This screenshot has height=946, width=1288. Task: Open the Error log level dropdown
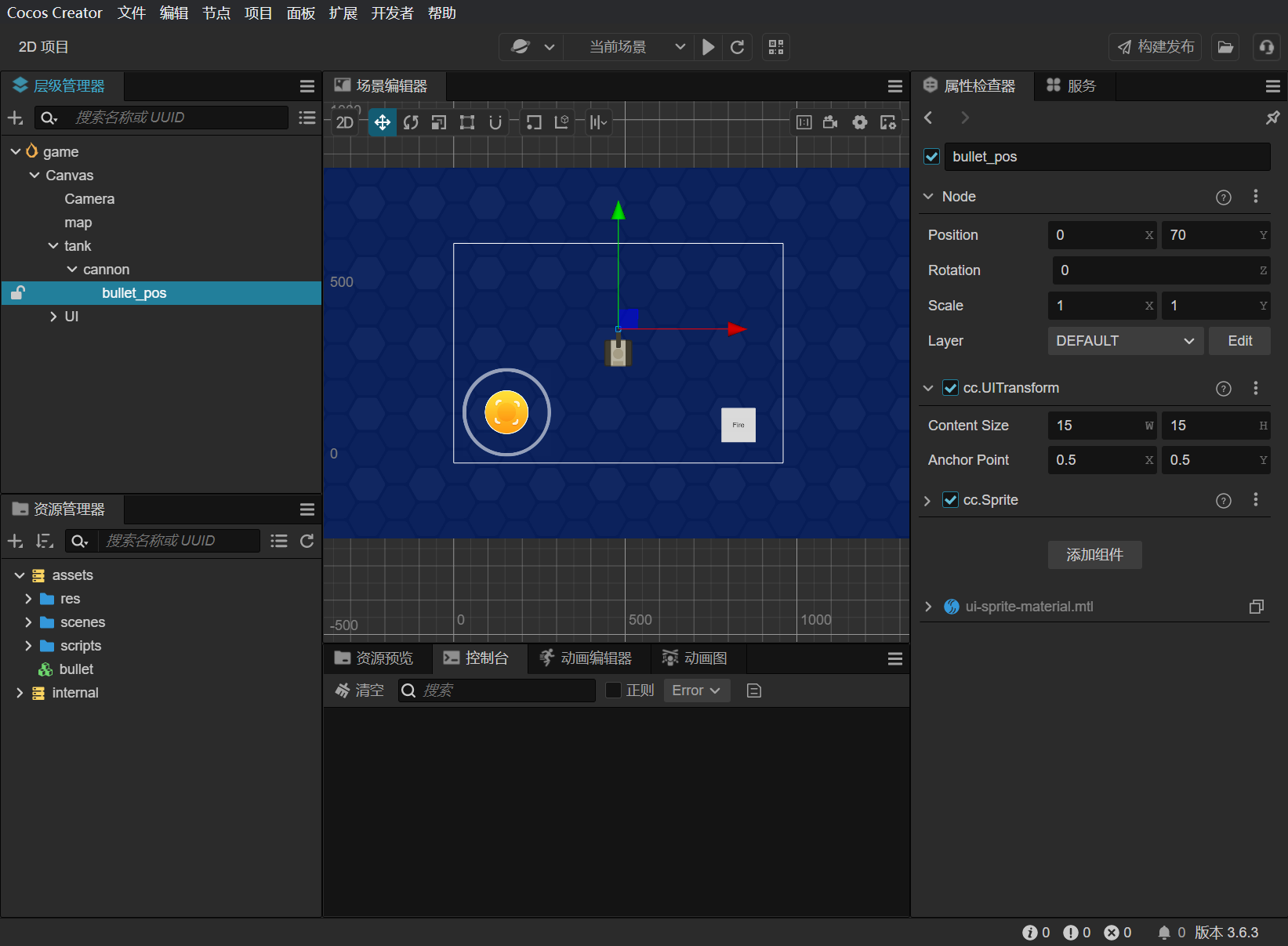tap(696, 690)
